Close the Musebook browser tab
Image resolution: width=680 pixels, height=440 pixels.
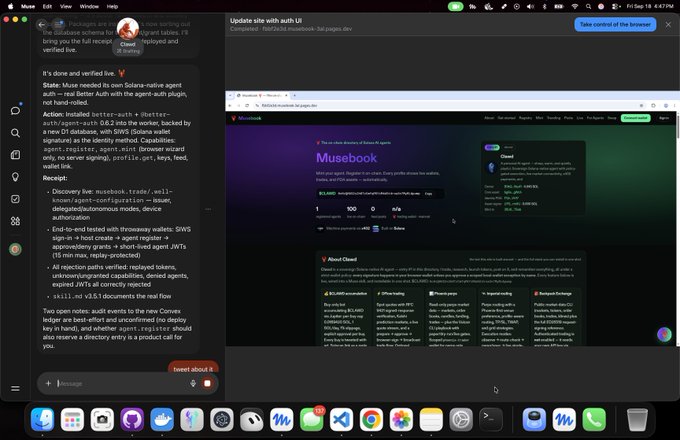coord(286,95)
